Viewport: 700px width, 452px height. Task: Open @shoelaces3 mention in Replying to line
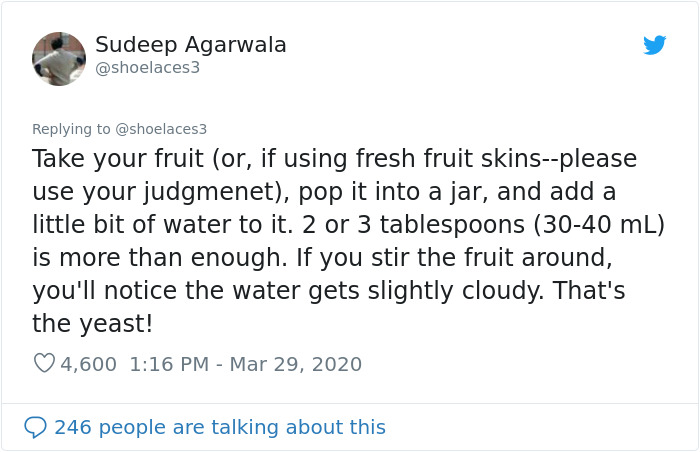(x=161, y=129)
